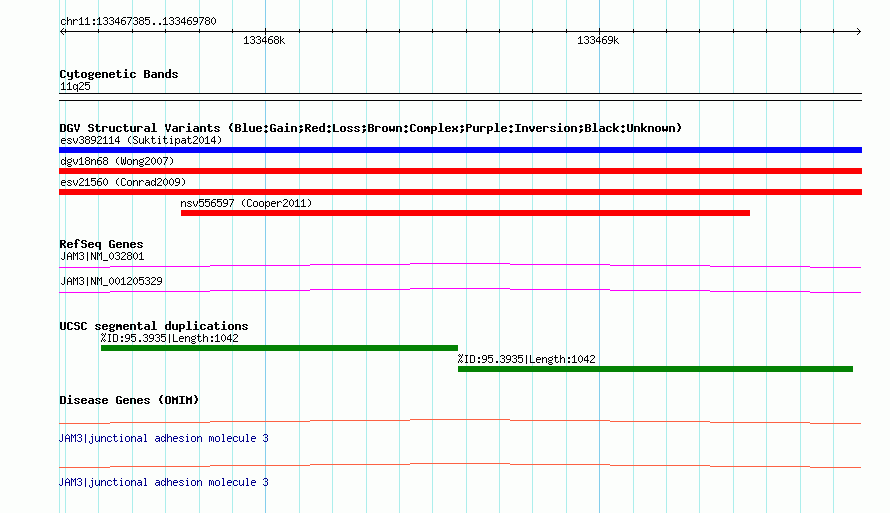This screenshot has width=890, height=513.
Task: Click the second green segmental duplication bar
Action: click(656, 369)
